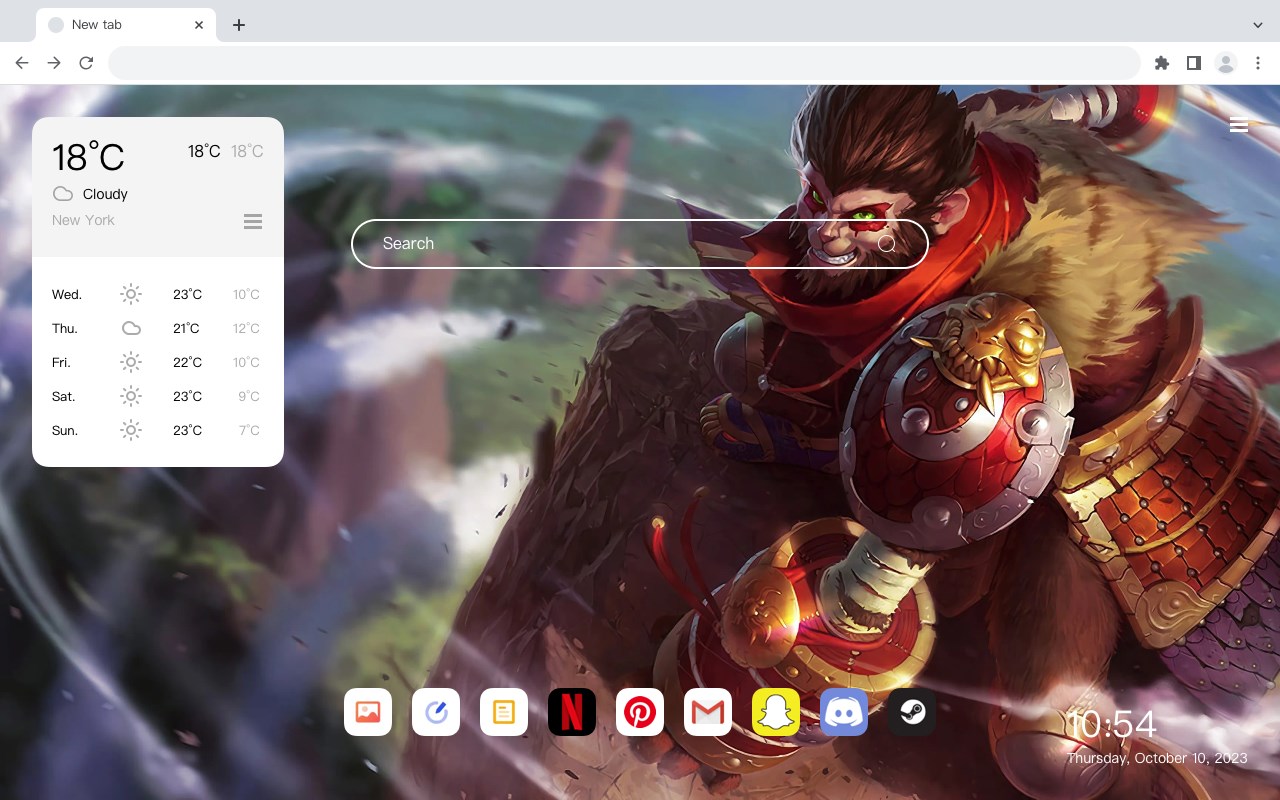The width and height of the screenshot is (1280, 800).
Task: Open the Gmail shortcut icon
Action: [x=708, y=712]
